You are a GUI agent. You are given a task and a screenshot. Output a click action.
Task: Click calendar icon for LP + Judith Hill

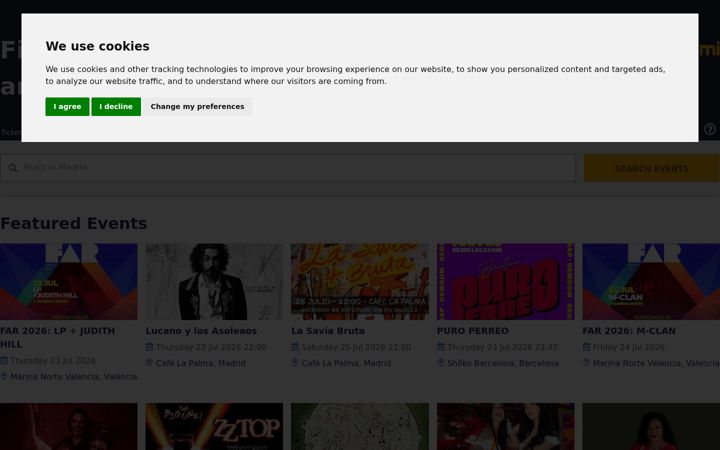pos(4,360)
